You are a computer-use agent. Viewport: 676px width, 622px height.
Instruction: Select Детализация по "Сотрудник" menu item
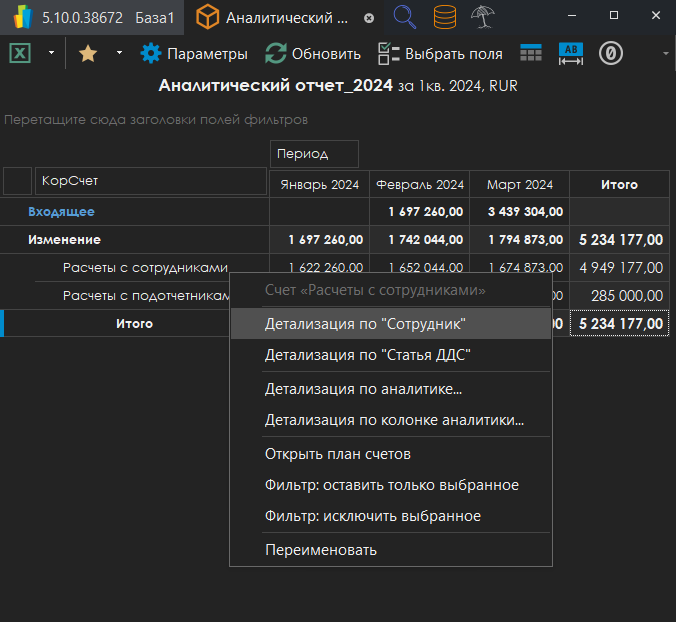(x=366, y=324)
